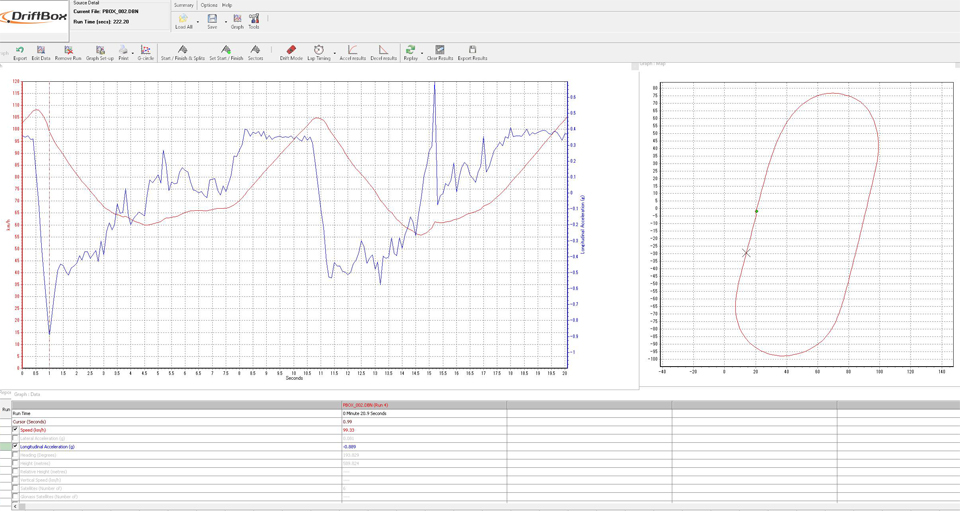Screen dimensions: 960x511
Task: Select Start / Finish & Splits tool
Action: click(183, 52)
